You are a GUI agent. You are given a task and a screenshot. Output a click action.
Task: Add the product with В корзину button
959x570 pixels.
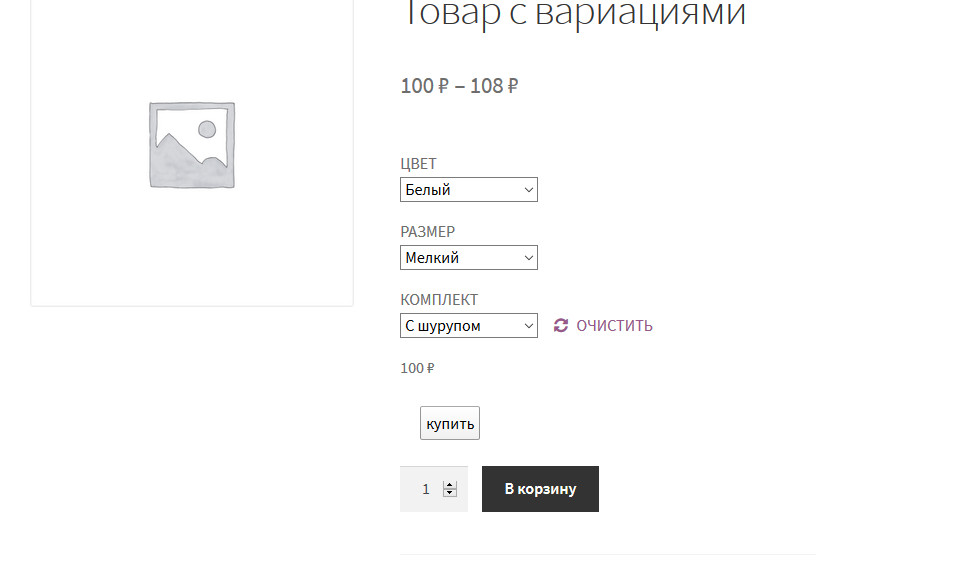pos(540,489)
